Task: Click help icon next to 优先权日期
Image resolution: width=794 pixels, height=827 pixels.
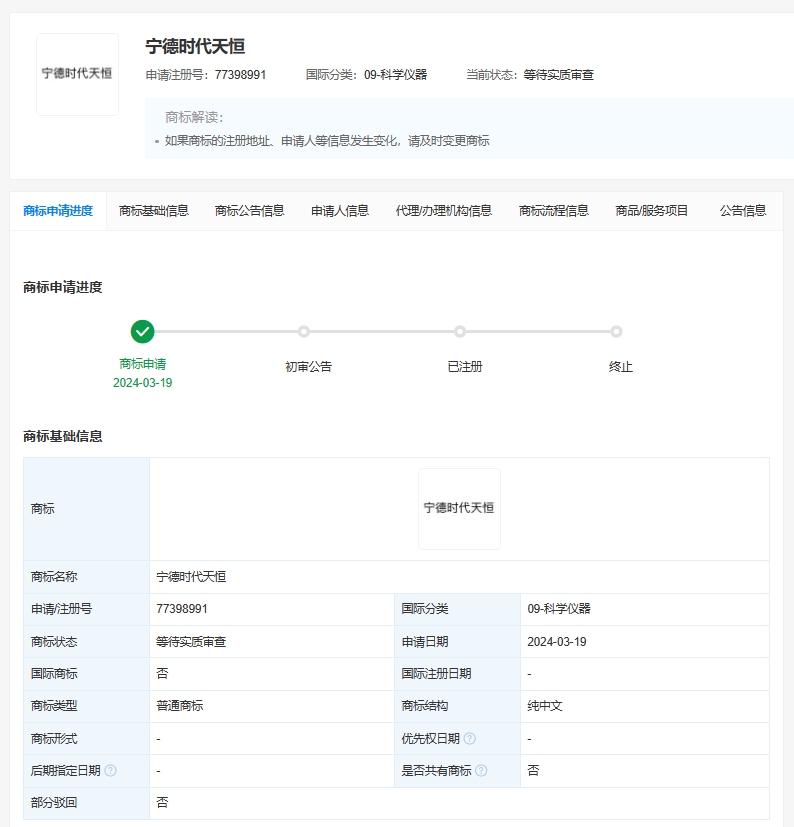Action: tap(470, 738)
